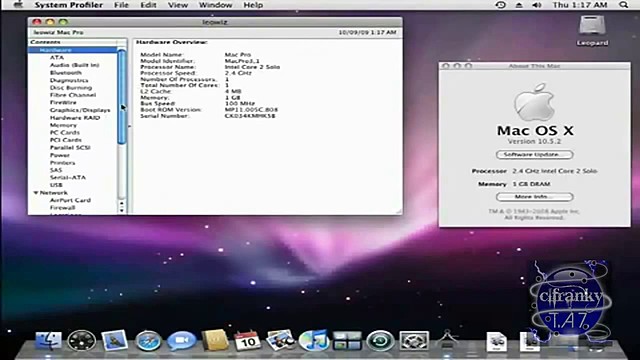Open the Apple menu

tap(18, 5)
